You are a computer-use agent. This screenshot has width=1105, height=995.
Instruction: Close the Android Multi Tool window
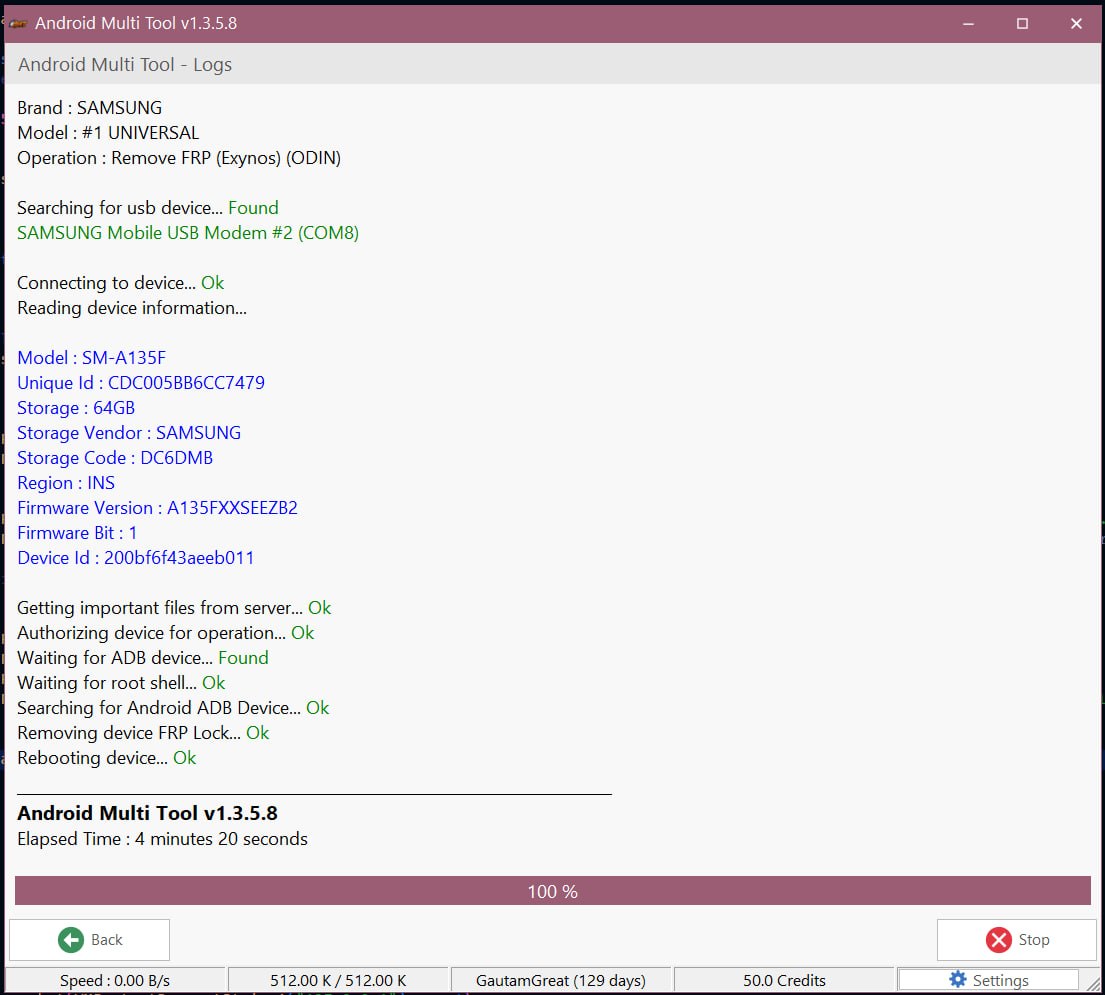[1076, 23]
